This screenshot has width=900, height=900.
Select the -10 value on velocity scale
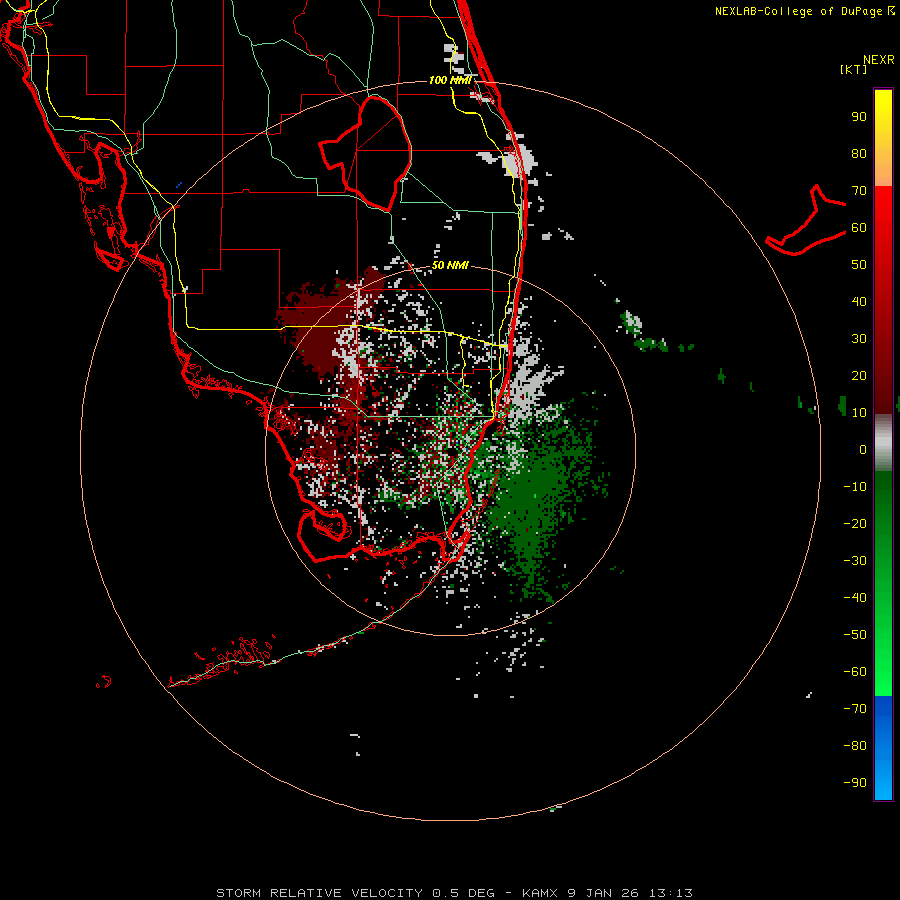click(x=855, y=487)
